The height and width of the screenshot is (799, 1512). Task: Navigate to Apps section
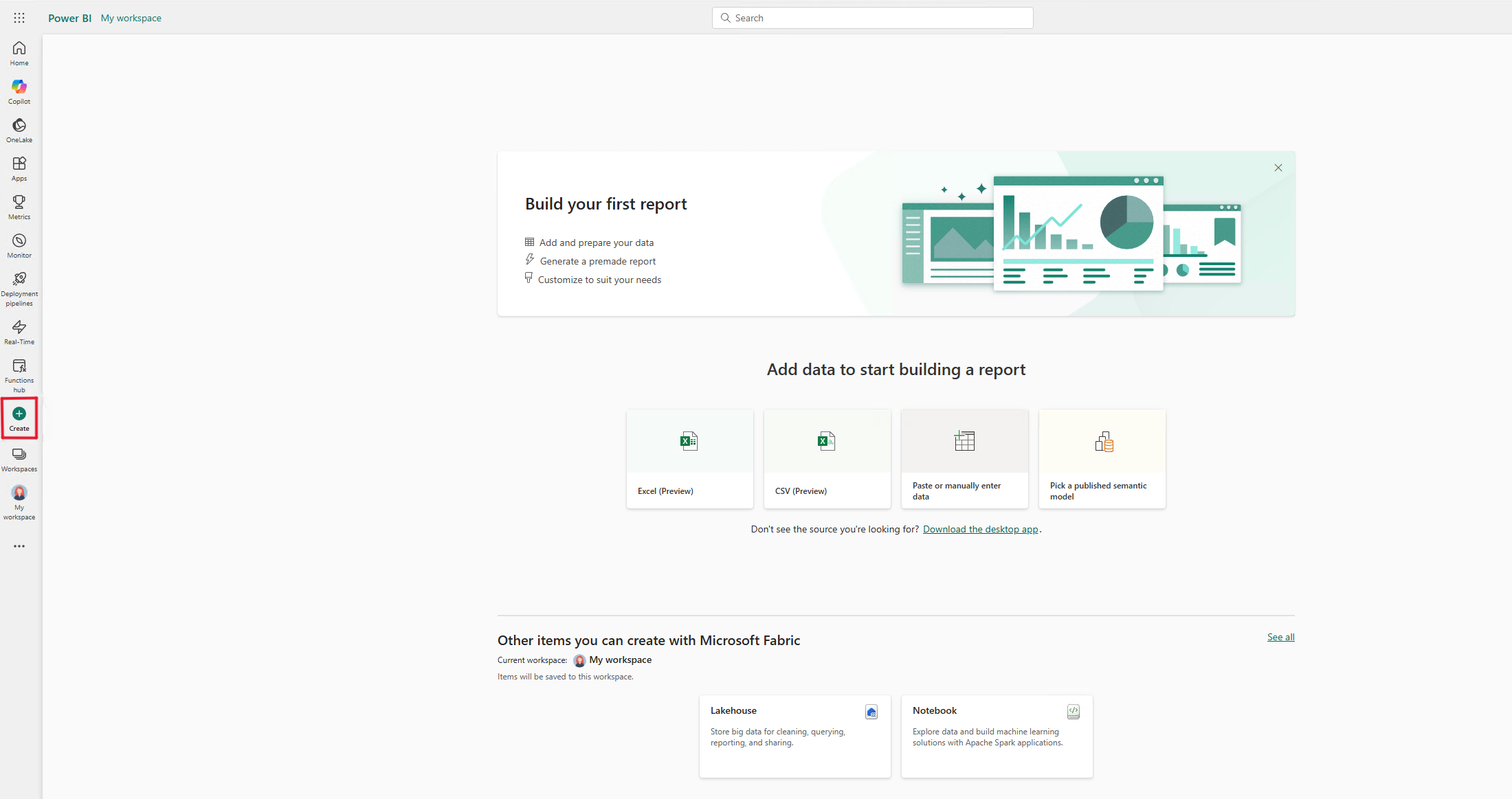(x=19, y=168)
